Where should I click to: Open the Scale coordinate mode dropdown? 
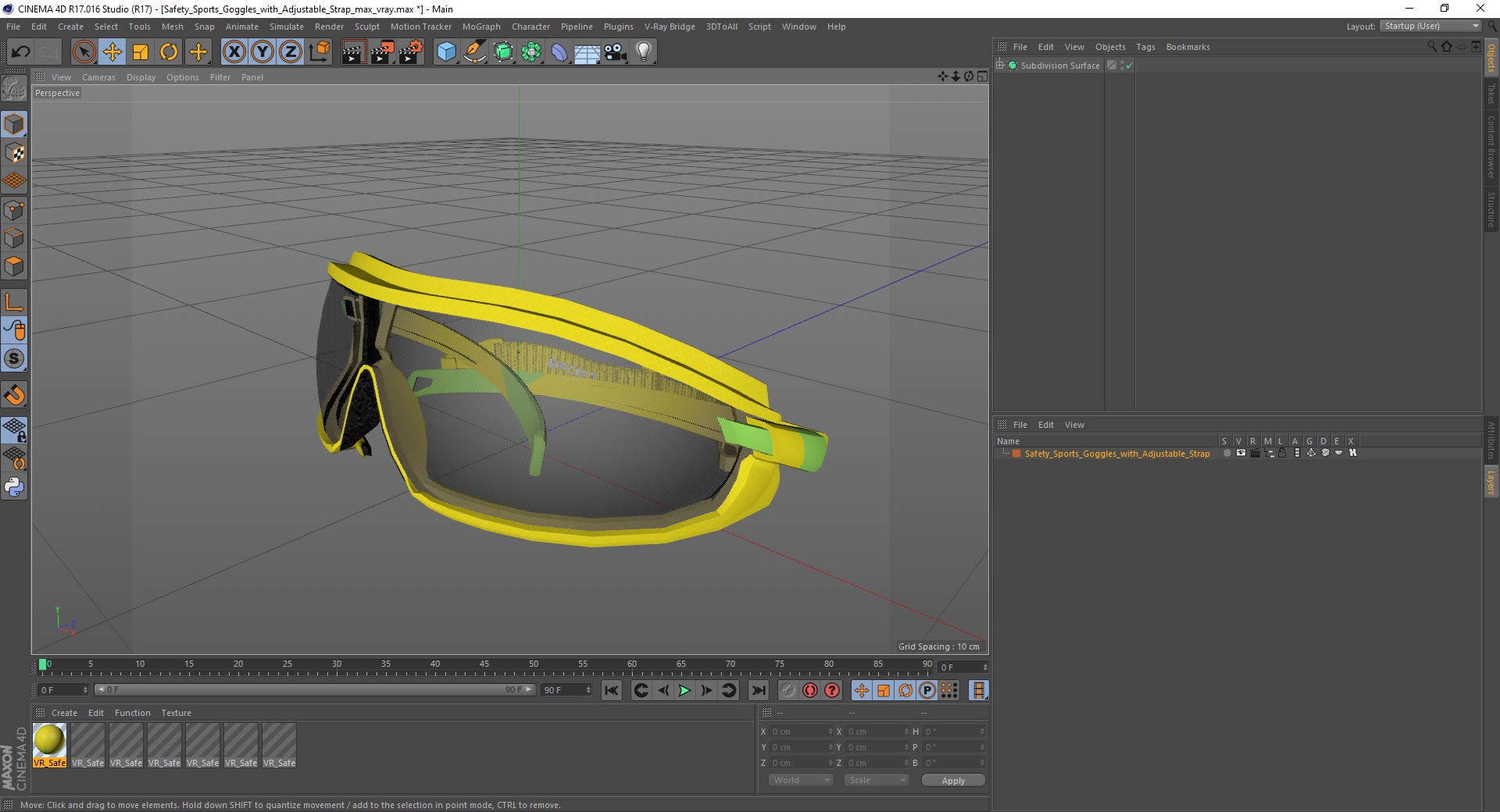pyautogui.click(x=877, y=780)
